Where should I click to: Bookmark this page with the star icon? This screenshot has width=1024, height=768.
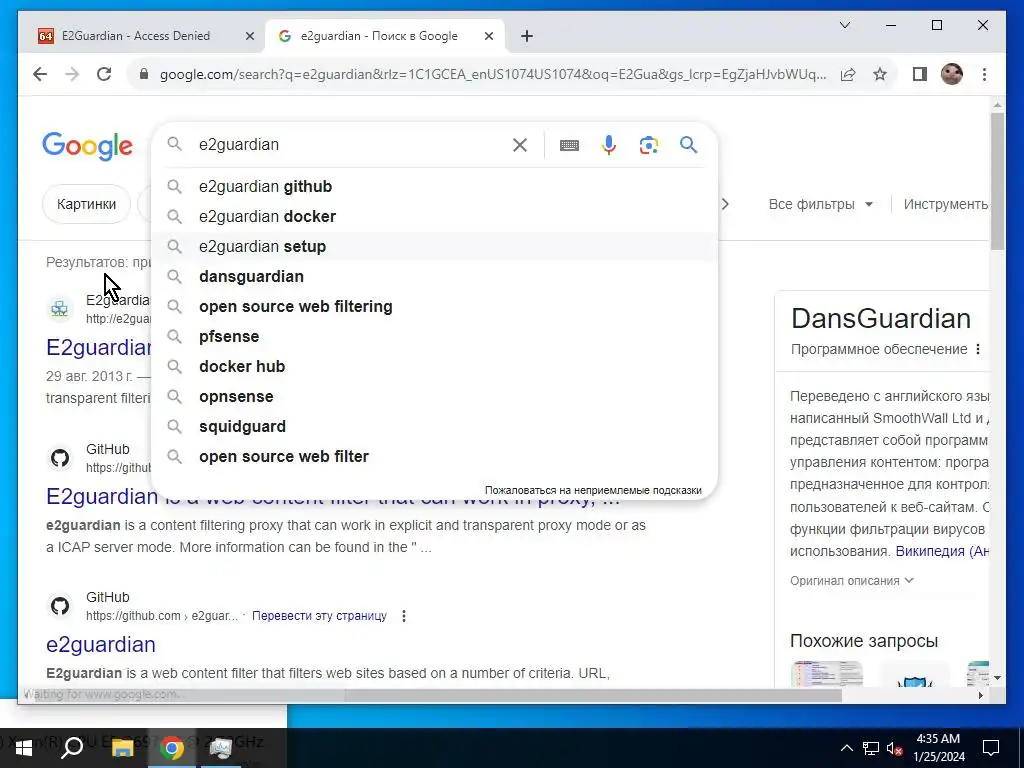(880, 74)
